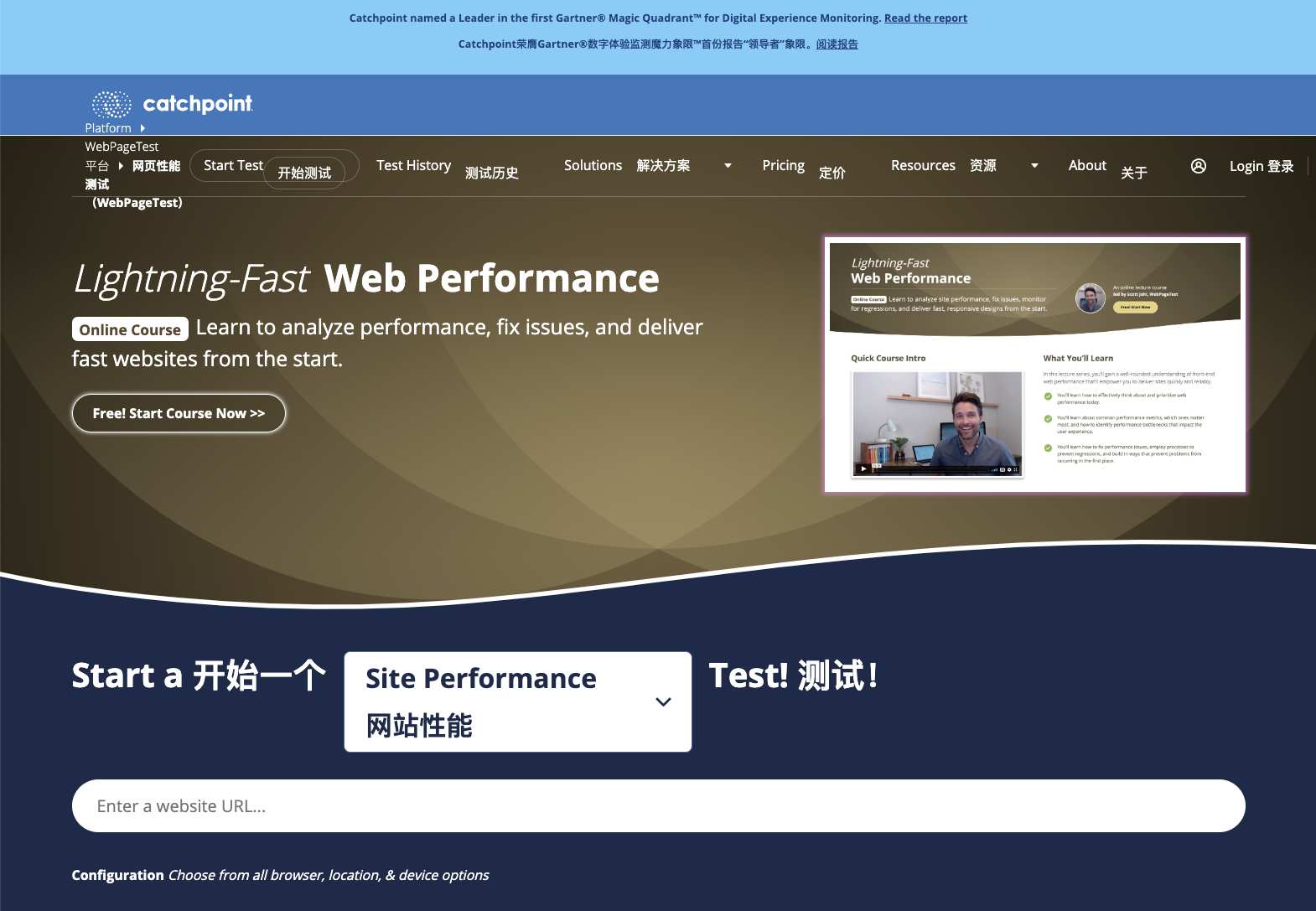Click the Lightning-Fast Web Performance heading

pyautogui.click(x=366, y=278)
